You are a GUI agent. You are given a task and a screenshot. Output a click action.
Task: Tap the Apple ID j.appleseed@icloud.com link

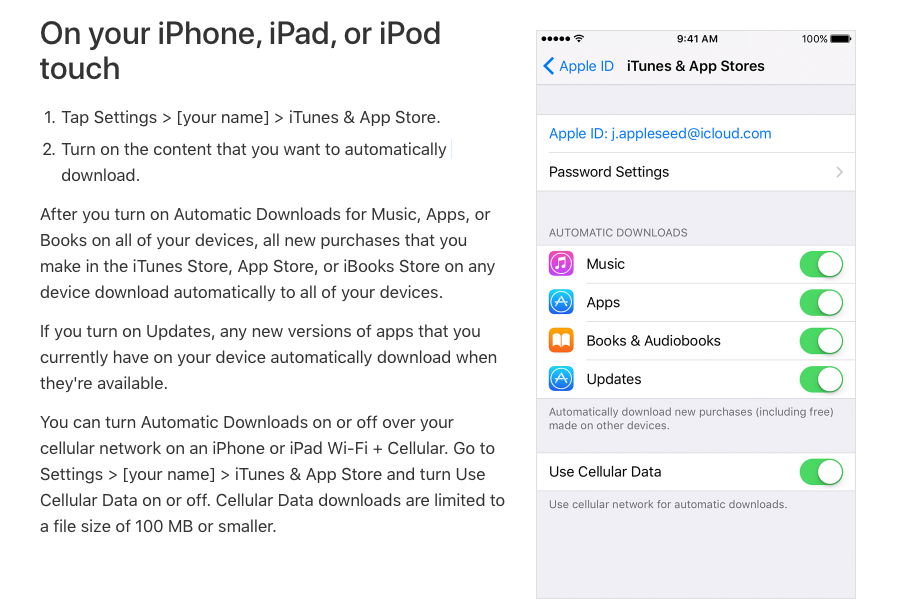(660, 133)
